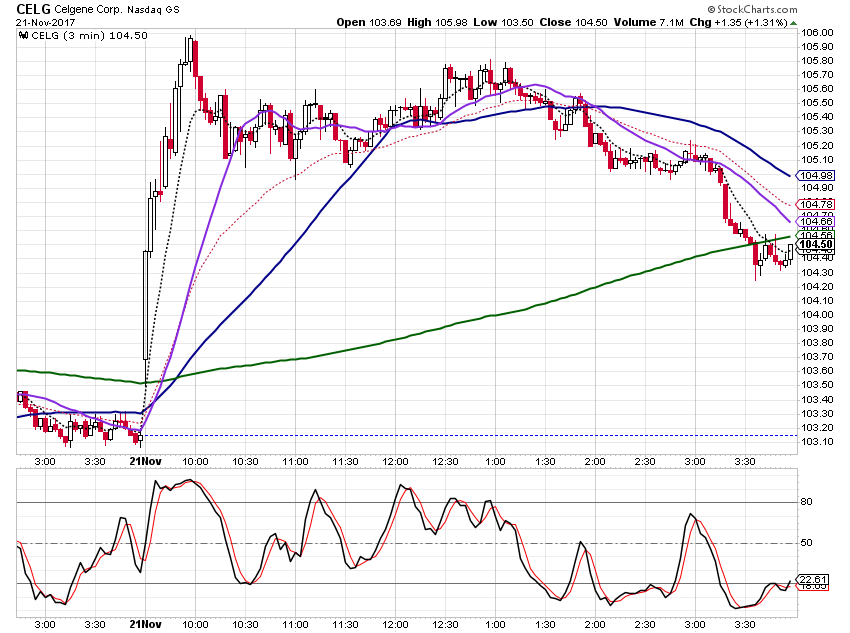
Task: Click the CELG (3 min) 104.50 legend text
Action: [x=89, y=35]
